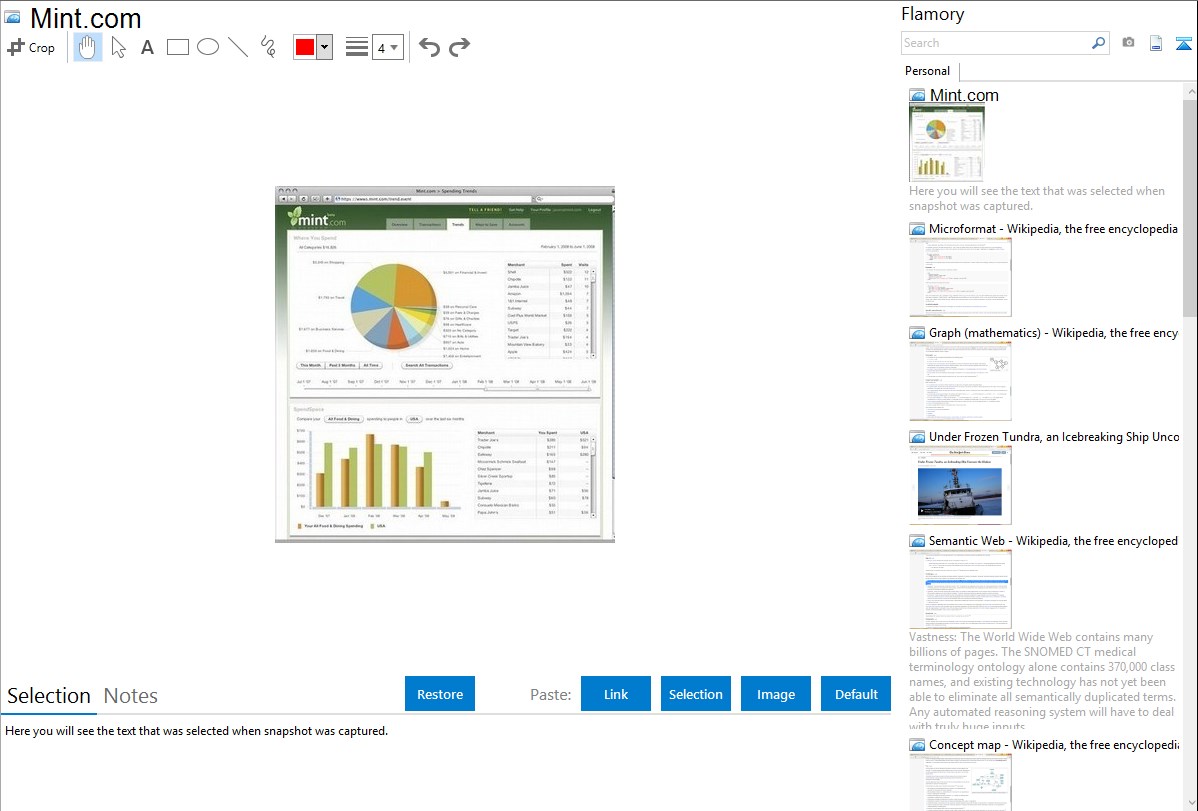1198x811 pixels.
Task: Click icon beside sidebar Mint.com title
Action: (x=917, y=96)
